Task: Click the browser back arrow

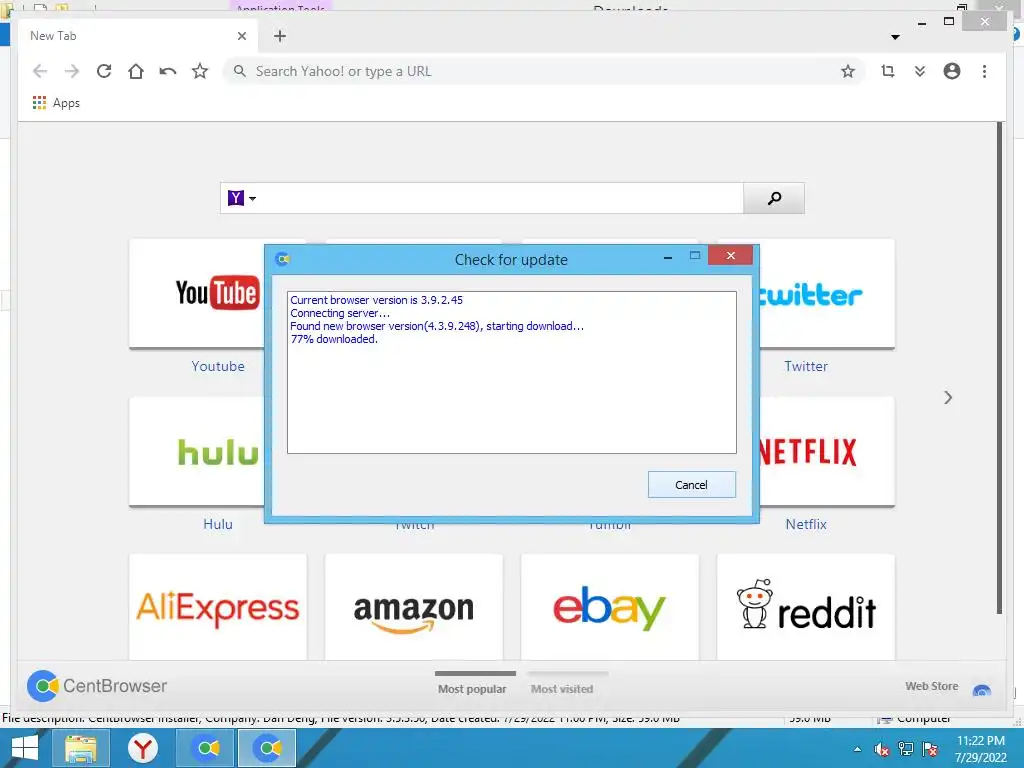Action: 40,71
